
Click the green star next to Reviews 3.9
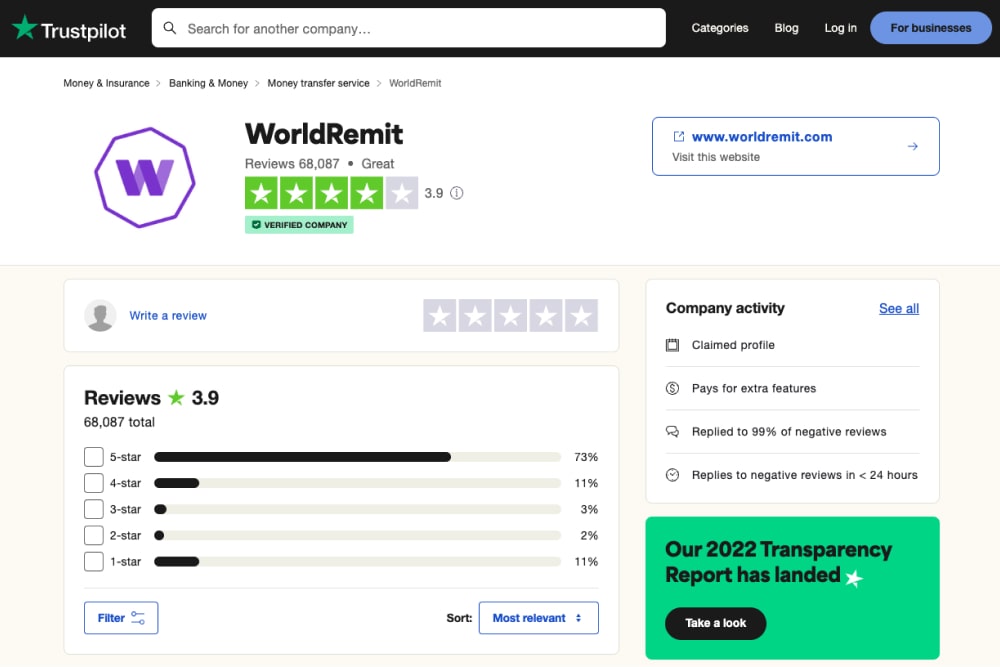pos(176,398)
